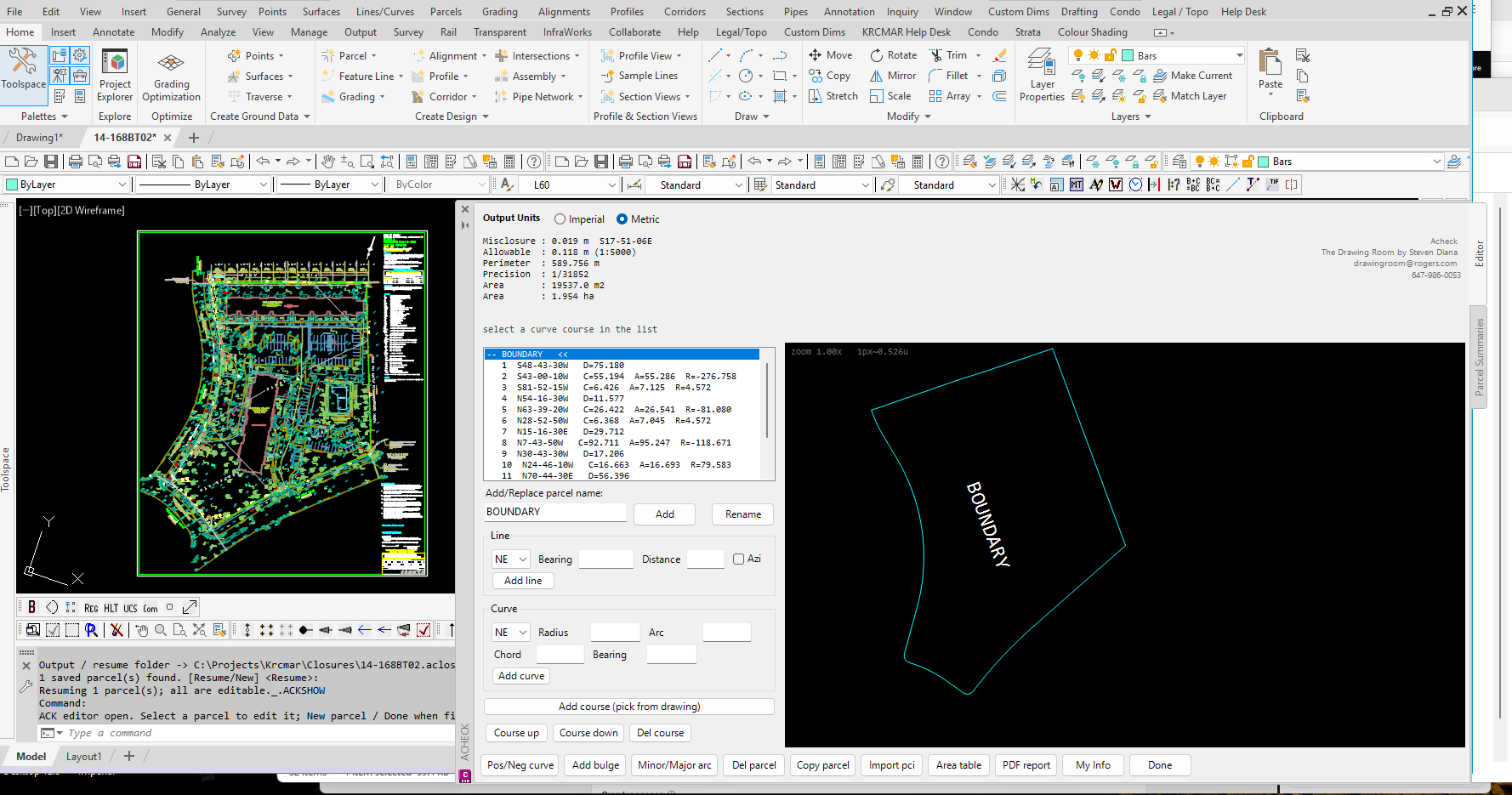
Task: Select the Mirror tool
Action: pyautogui.click(x=892, y=76)
